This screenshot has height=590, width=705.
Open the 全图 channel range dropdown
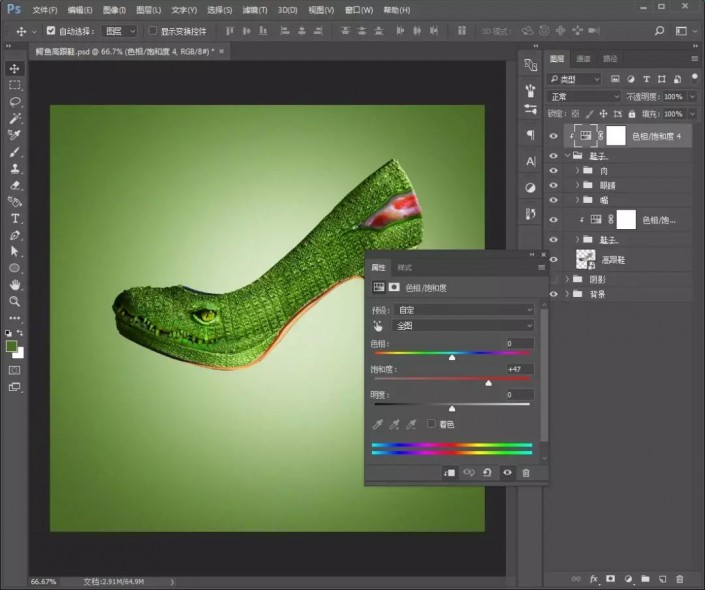click(x=464, y=326)
